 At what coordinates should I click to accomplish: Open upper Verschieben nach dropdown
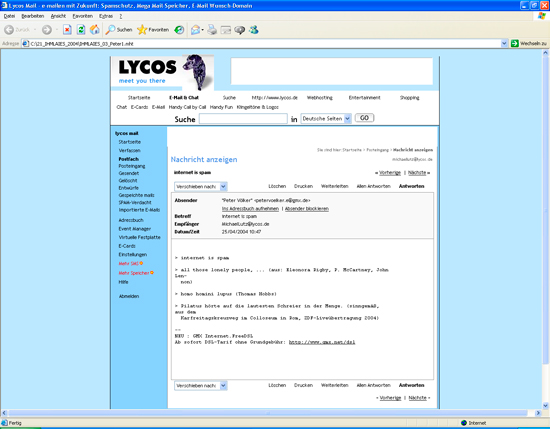tap(223, 187)
